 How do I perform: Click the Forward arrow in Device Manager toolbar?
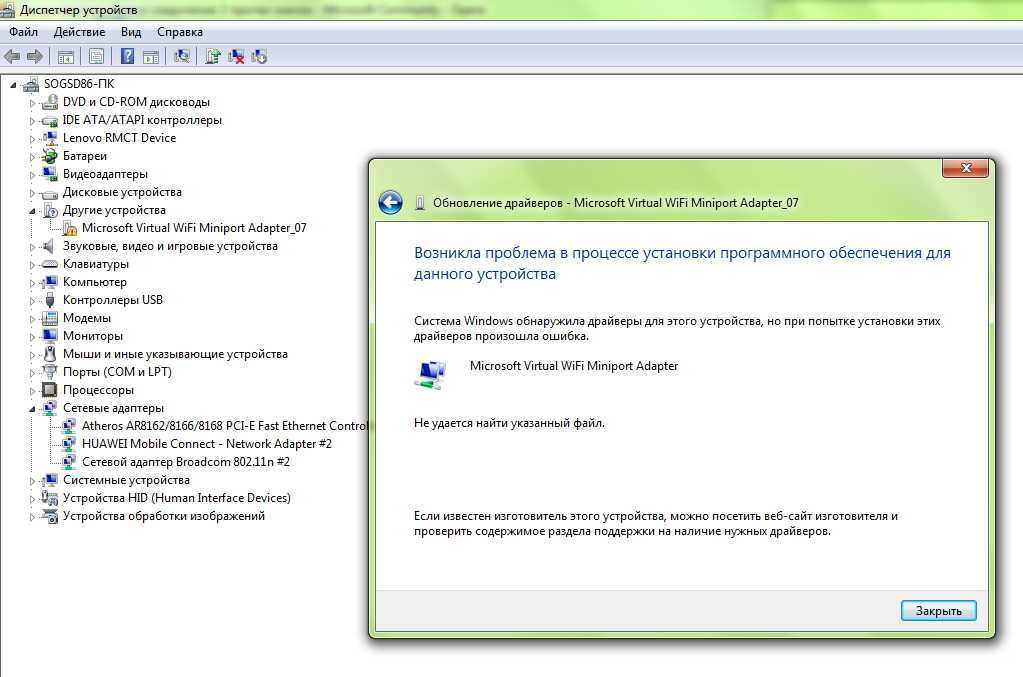(x=35, y=57)
